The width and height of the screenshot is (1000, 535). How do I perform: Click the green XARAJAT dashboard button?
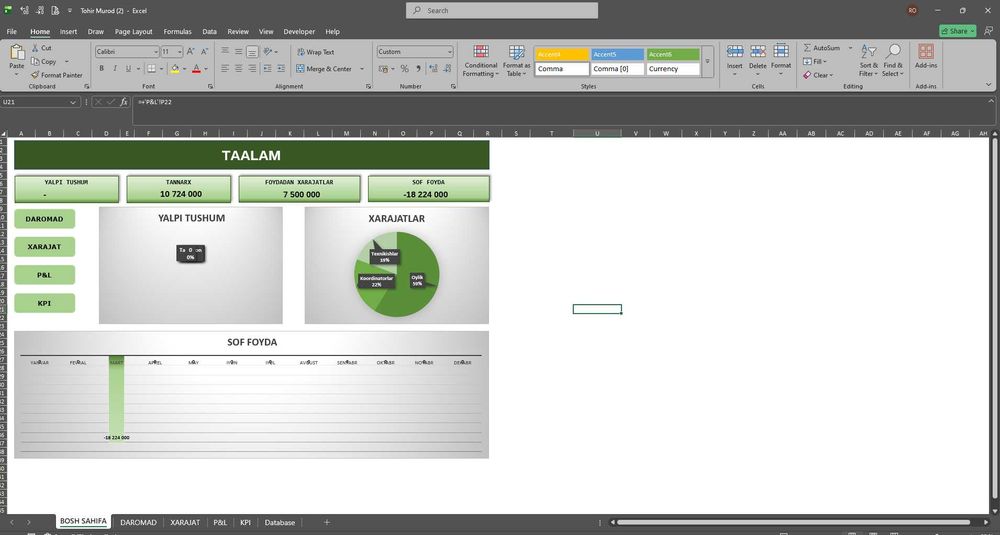coord(44,247)
